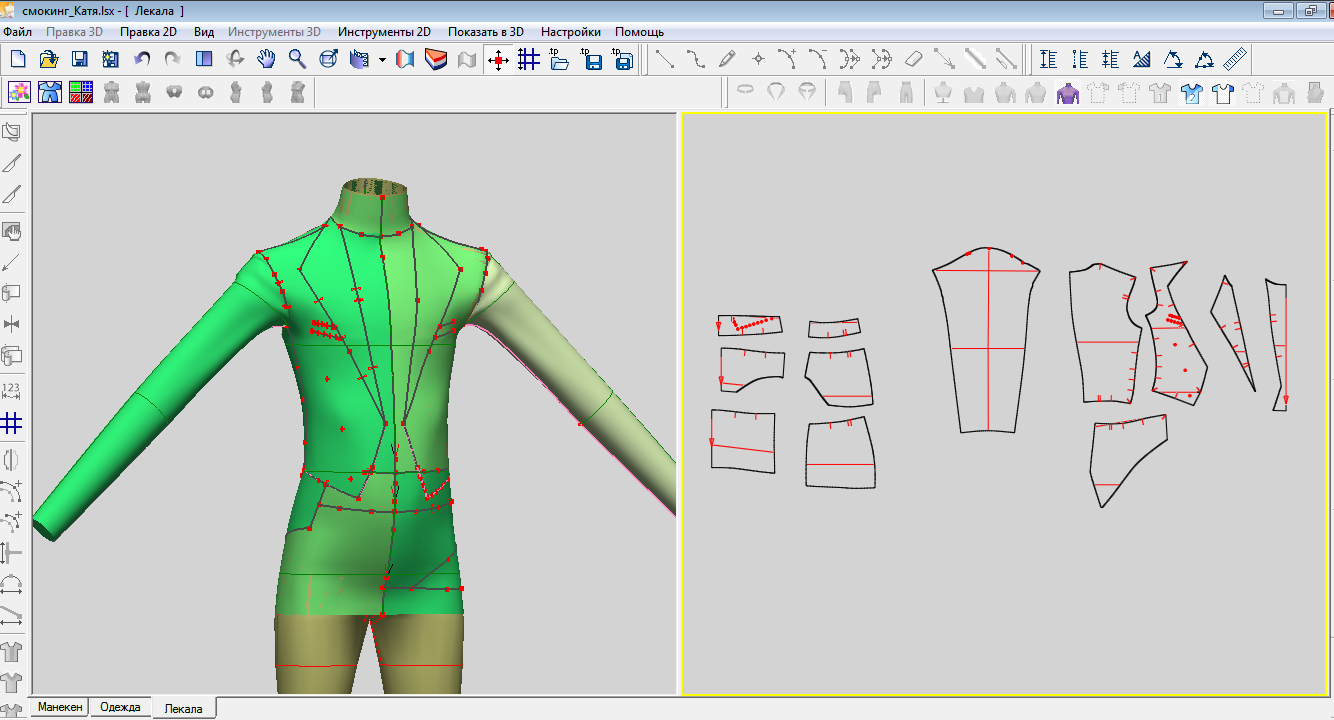1334x720 pixels.
Task: Switch to the Одежда tab
Action: pyautogui.click(x=120, y=707)
